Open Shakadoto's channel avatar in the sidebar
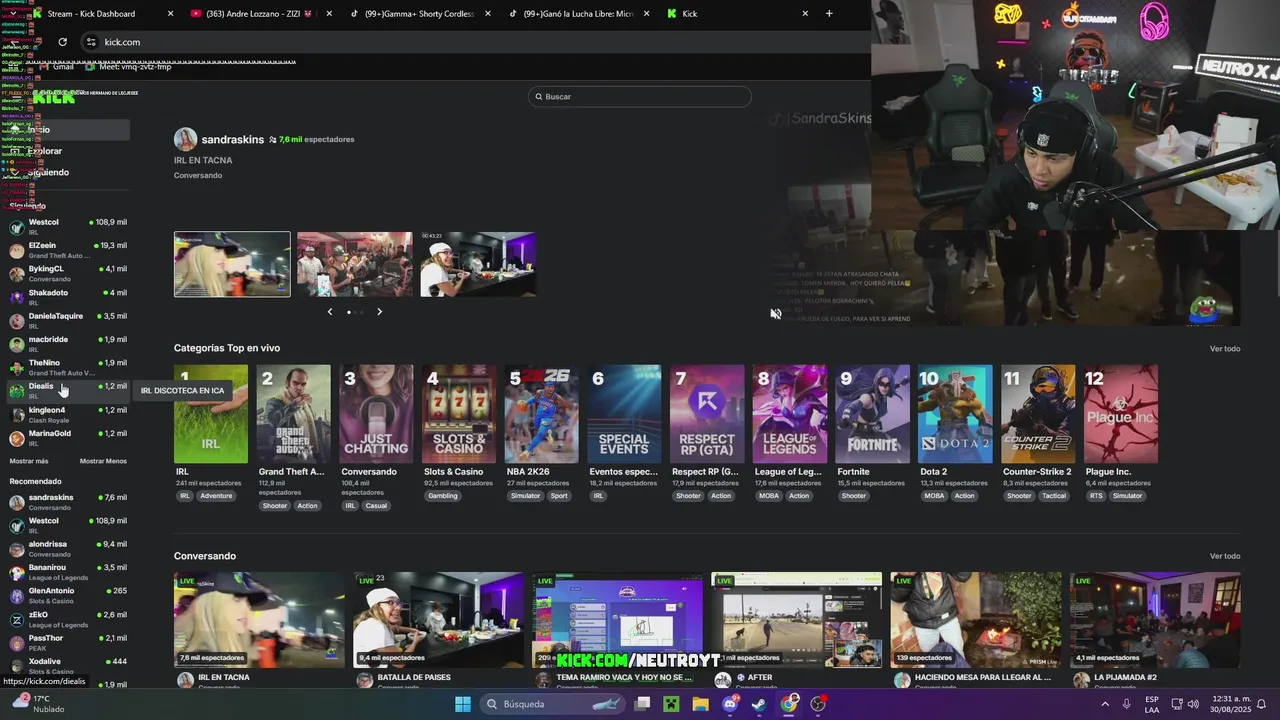 [17, 297]
